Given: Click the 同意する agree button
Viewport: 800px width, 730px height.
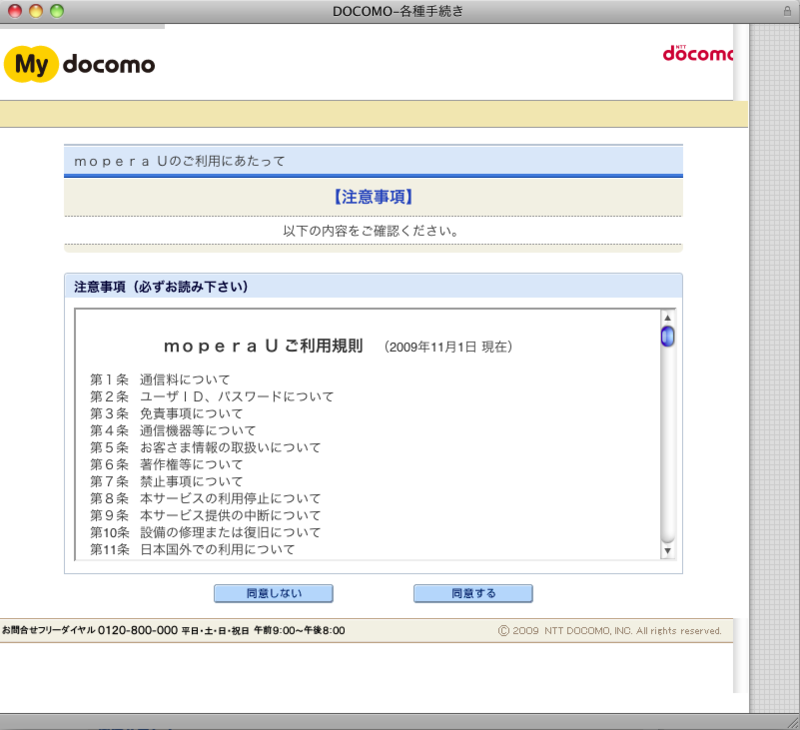Looking at the screenshot, I should pyautogui.click(x=473, y=593).
